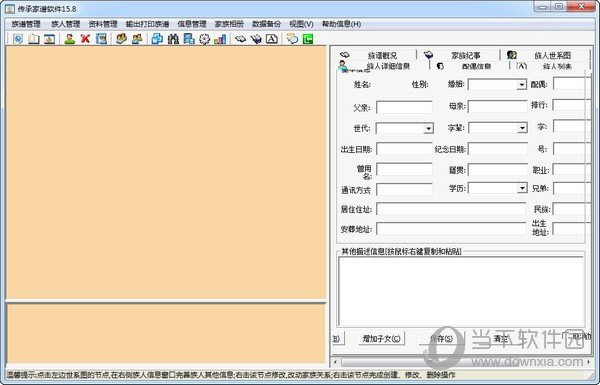Click the 籍贯 input field

[x=497, y=170]
